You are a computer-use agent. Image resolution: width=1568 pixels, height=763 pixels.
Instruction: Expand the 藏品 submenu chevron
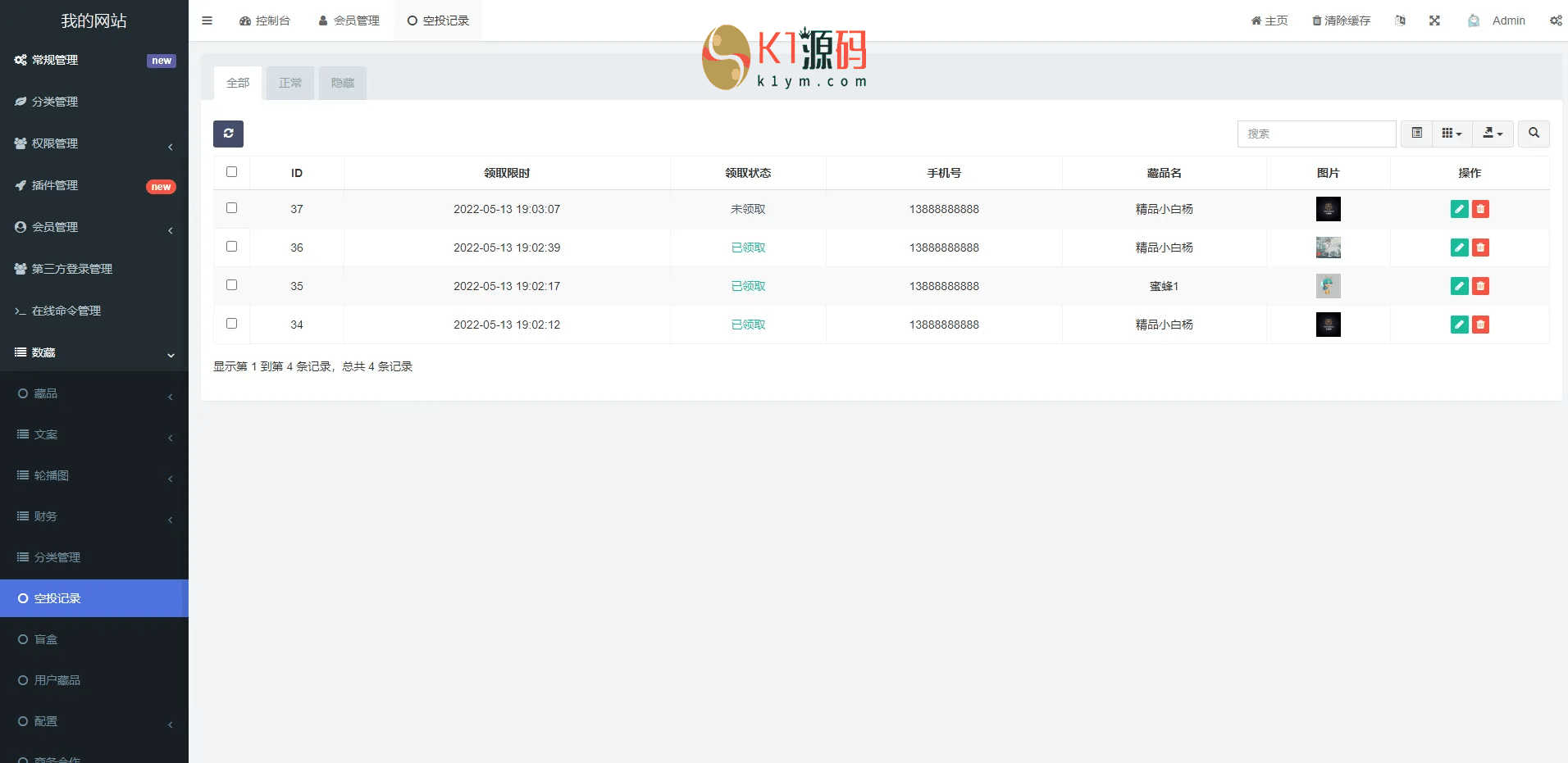(x=171, y=397)
